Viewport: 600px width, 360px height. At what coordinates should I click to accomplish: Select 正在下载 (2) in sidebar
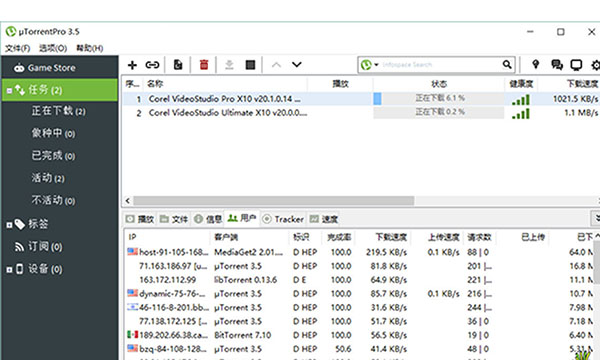tap(59, 111)
